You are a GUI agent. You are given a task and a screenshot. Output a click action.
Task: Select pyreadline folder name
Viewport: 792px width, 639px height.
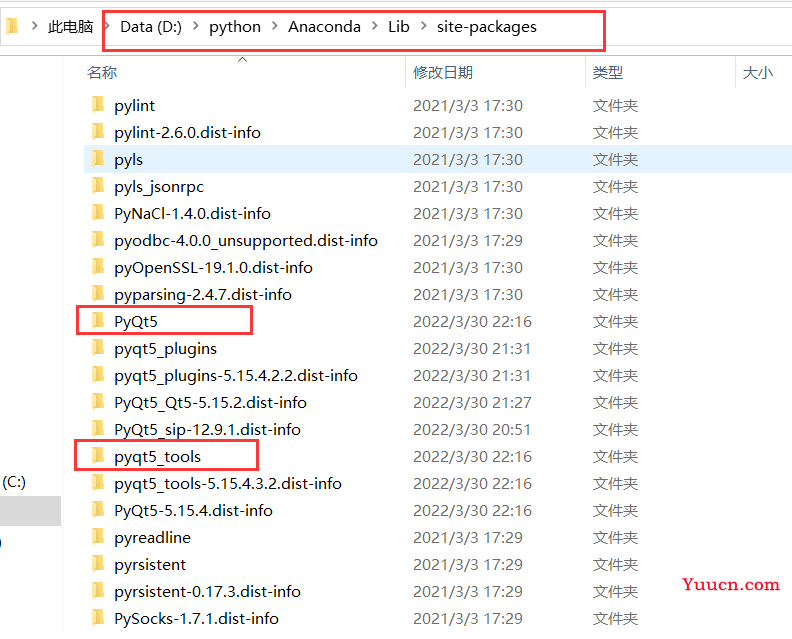pyautogui.click(x=153, y=538)
